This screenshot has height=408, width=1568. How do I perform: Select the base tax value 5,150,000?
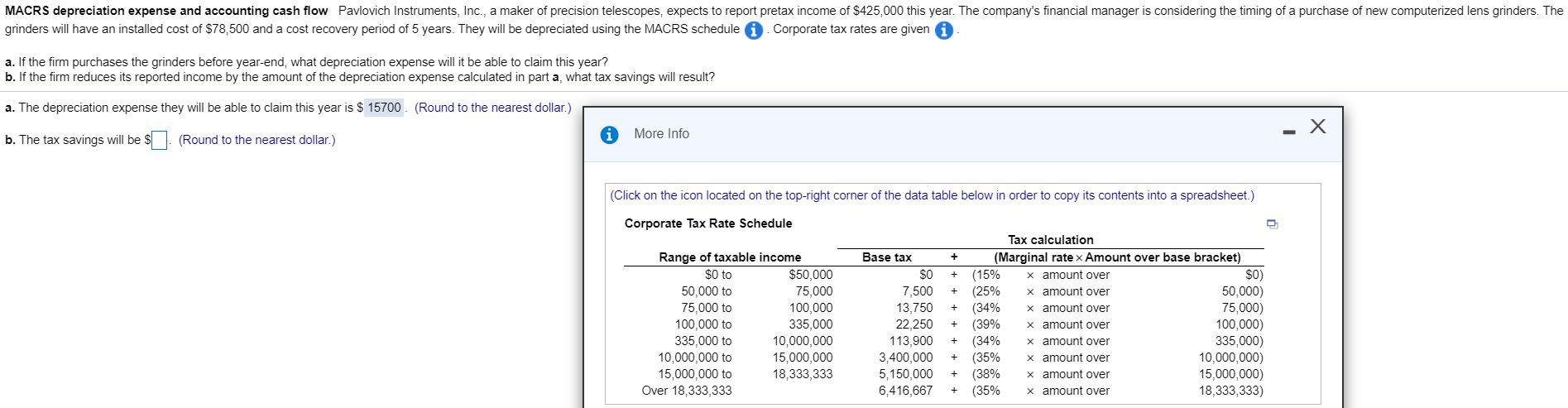[905, 374]
